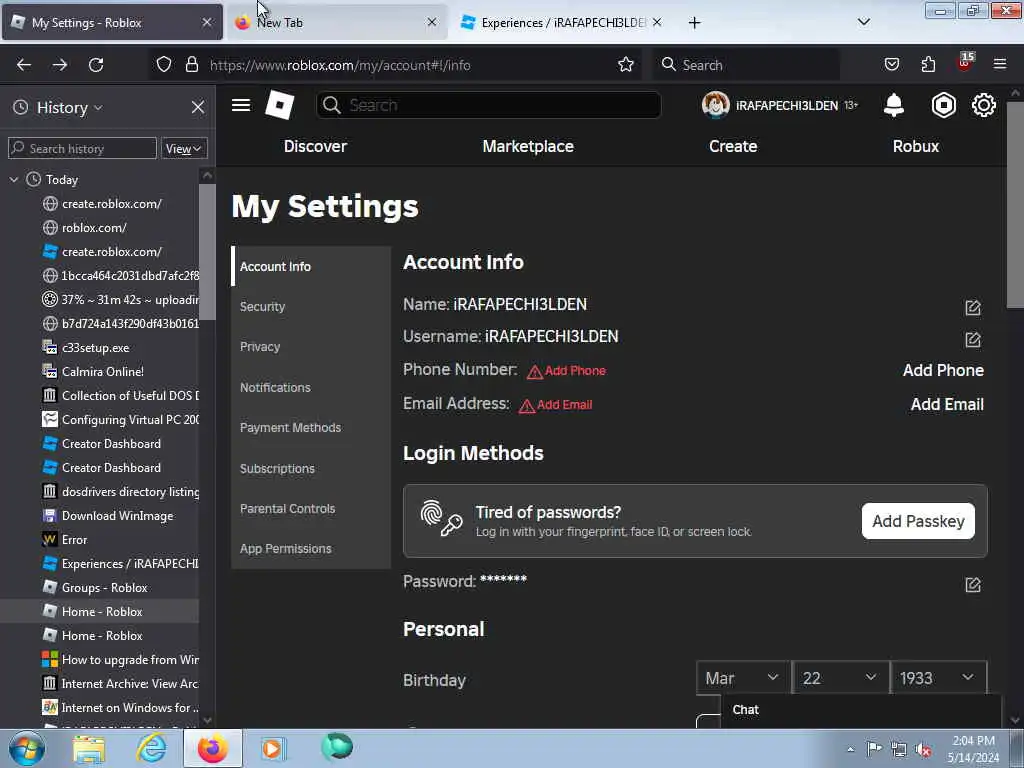Viewport: 1024px width, 768px height.
Task: Edit the Password pencil icon
Action: click(972, 584)
